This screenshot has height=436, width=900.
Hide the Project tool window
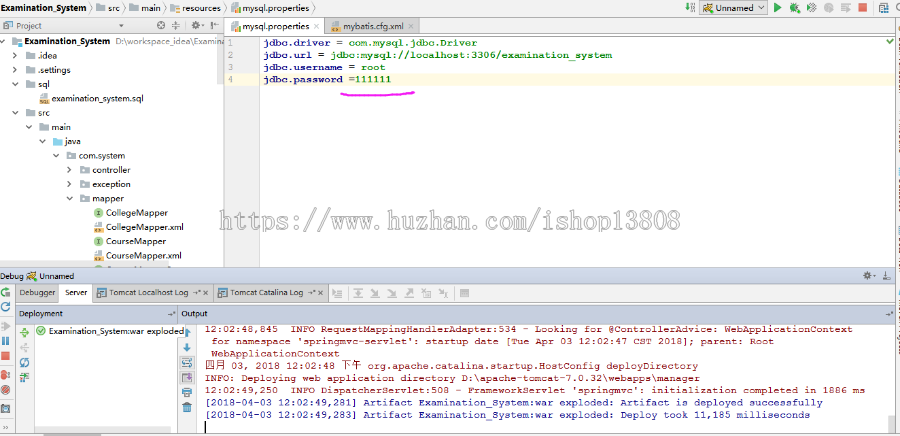214,25
